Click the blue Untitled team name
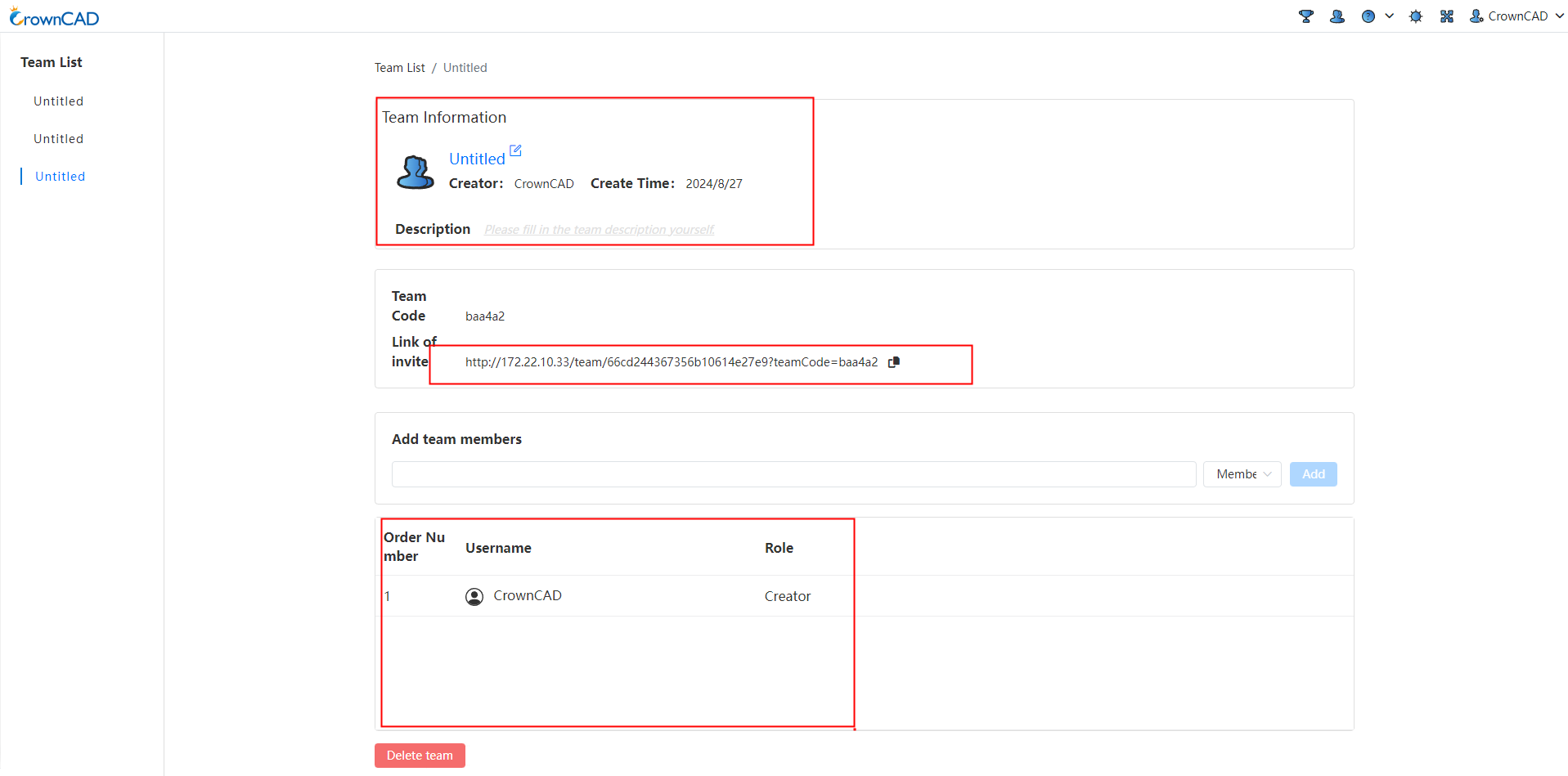The width and height of the screenshot is (1568, 776). [477, 159]
